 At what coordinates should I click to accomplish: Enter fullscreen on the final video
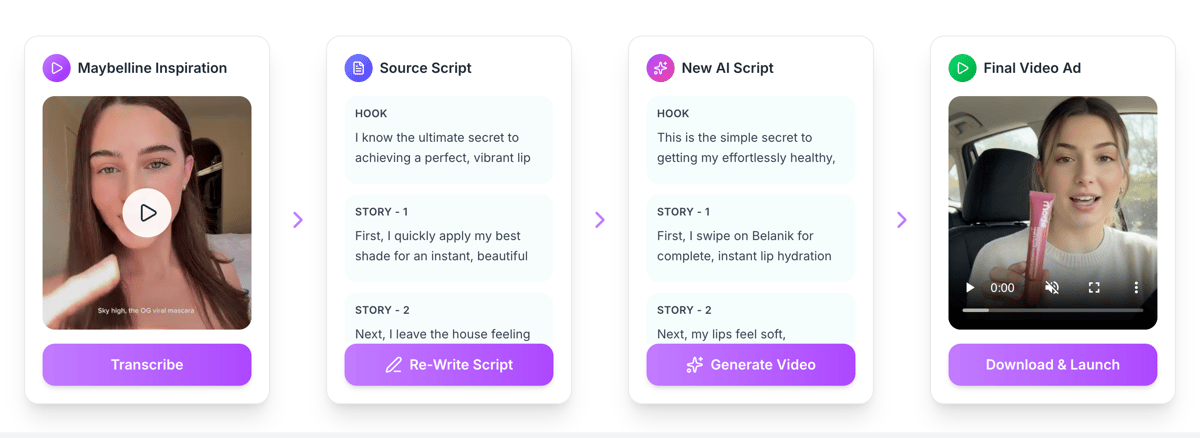tap(1094, 288)
